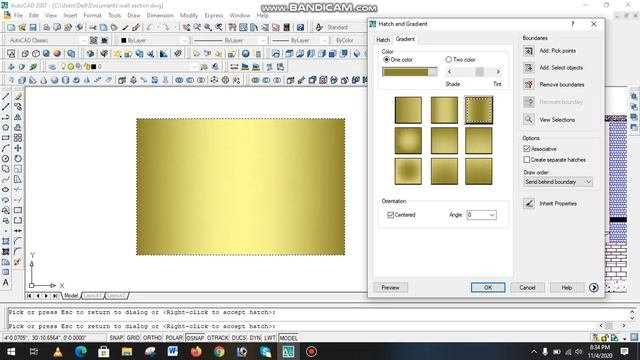640x360 pixels.
Task: Toggle GRID in the status bar
Action: [133, 338]
